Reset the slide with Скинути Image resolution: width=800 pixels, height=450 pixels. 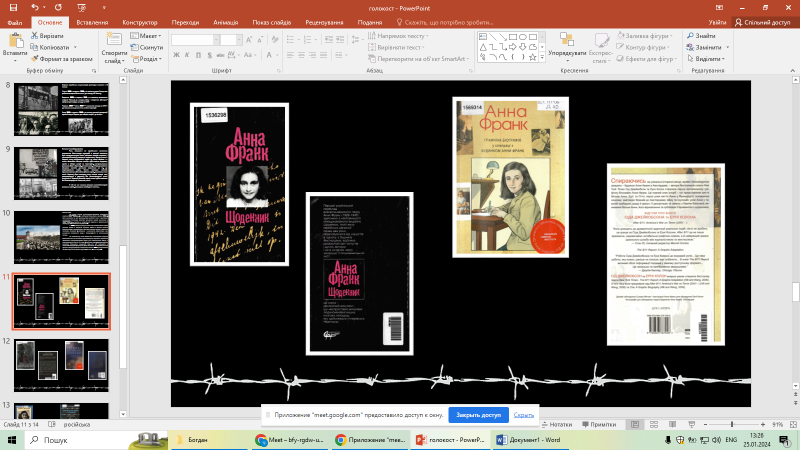146,47
